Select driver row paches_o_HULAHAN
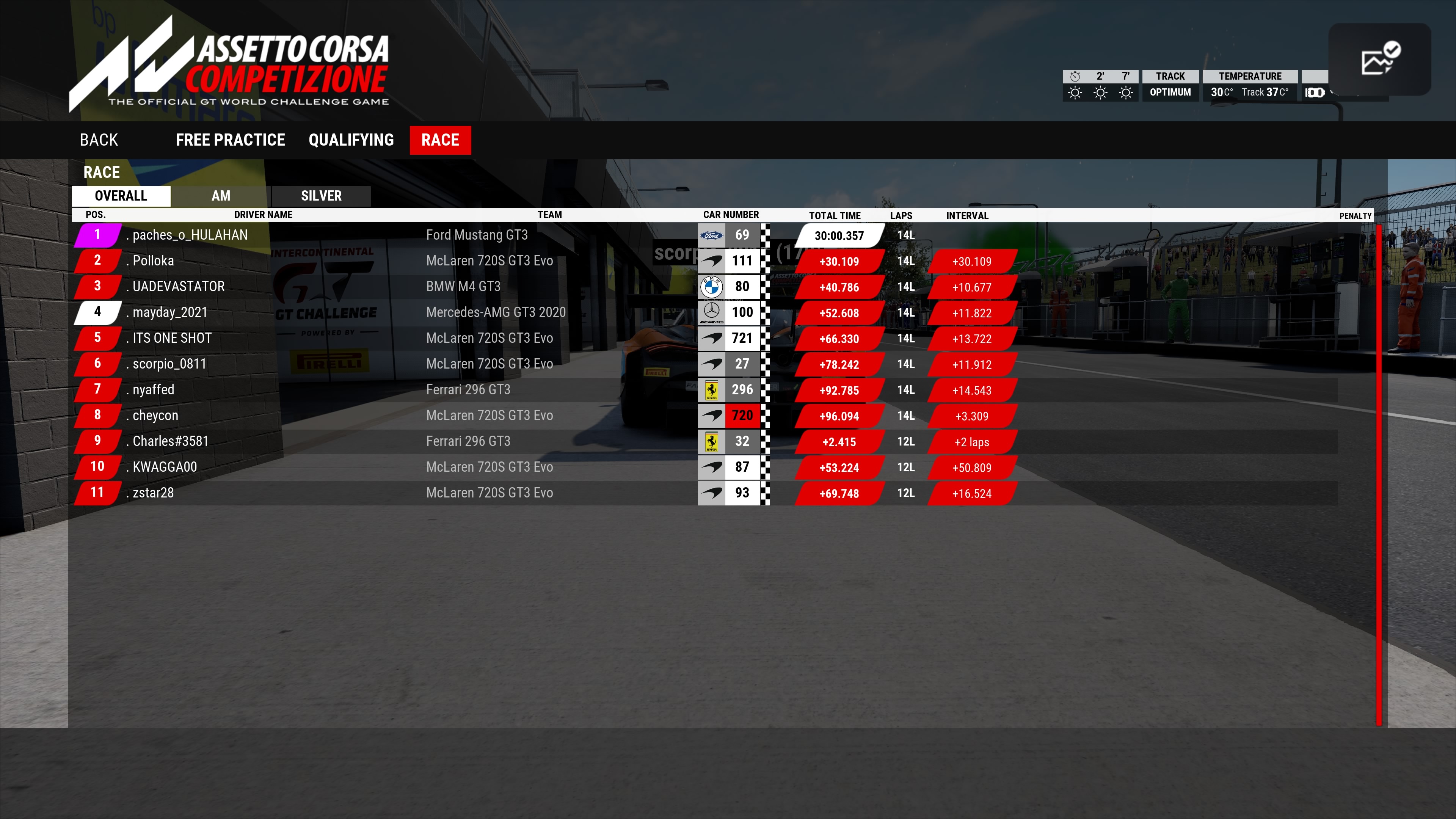 [x=705, y=235]
